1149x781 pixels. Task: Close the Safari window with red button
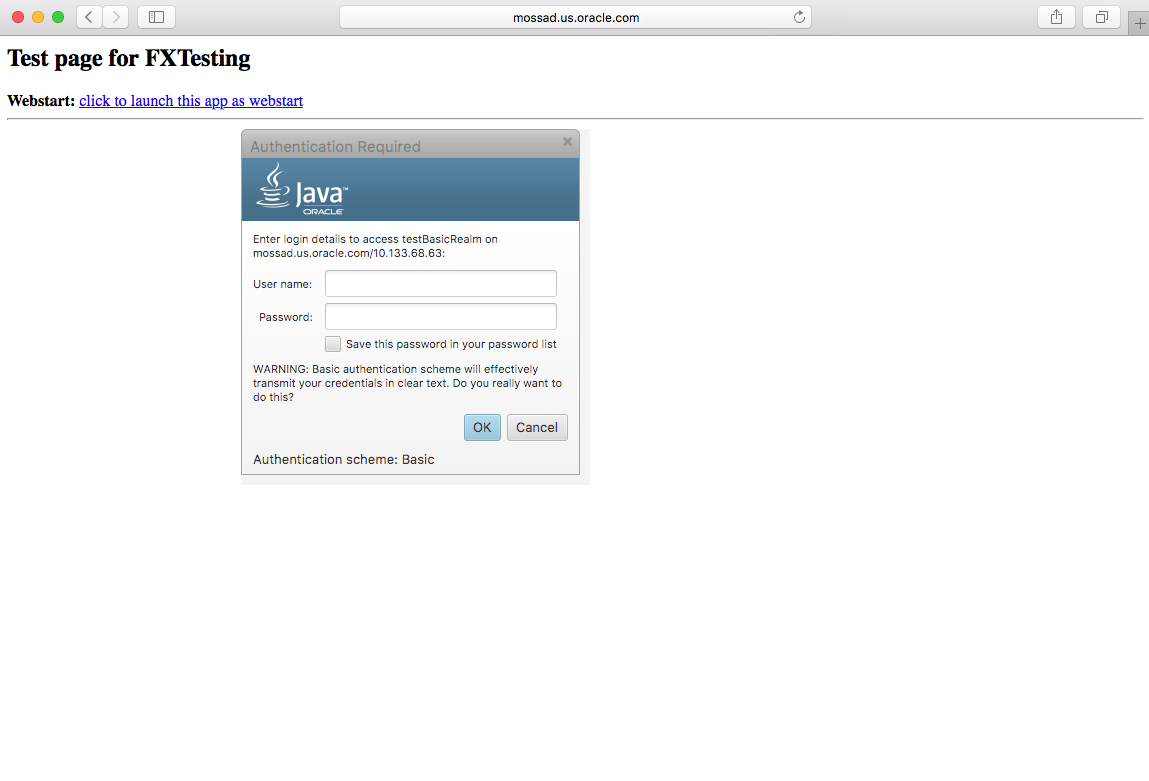tap(18, 17)
